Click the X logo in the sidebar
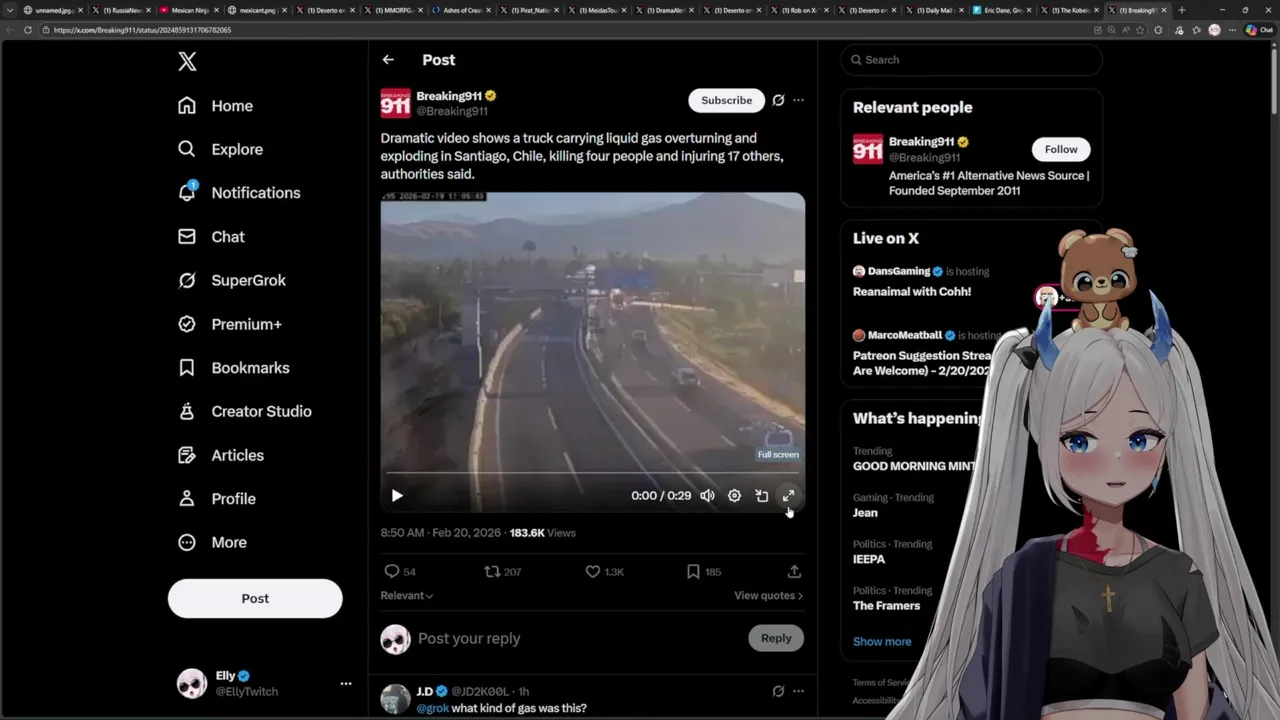The width and height of the screenshot is (1280, 720). click(x=187, y=62)
